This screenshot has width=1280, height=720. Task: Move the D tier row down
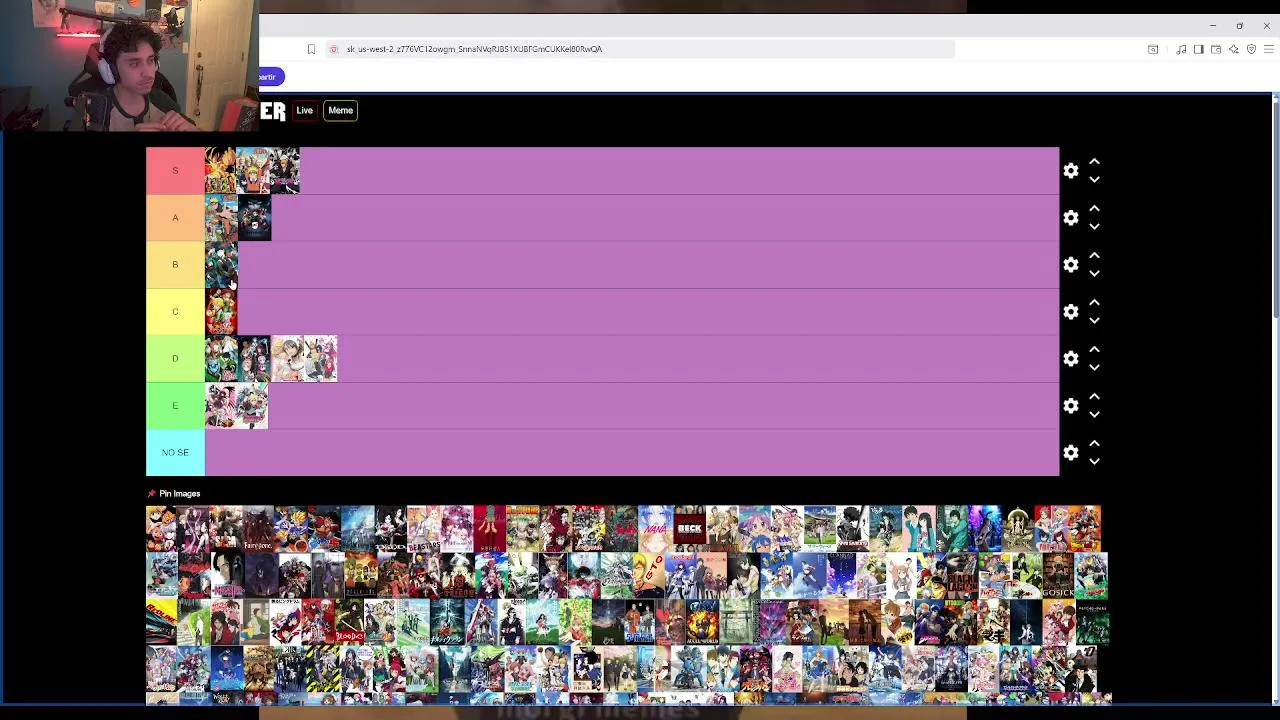(1094, 368)
